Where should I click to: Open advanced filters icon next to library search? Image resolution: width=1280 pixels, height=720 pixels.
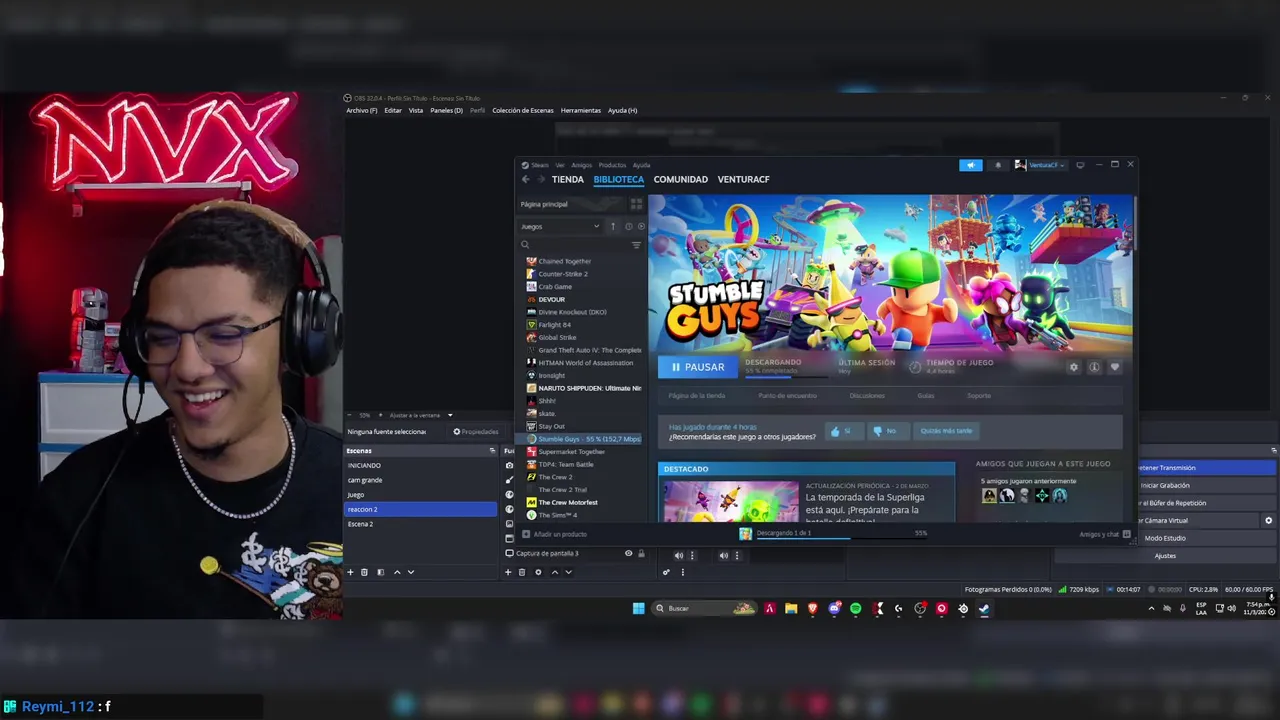tap(636, 245)
